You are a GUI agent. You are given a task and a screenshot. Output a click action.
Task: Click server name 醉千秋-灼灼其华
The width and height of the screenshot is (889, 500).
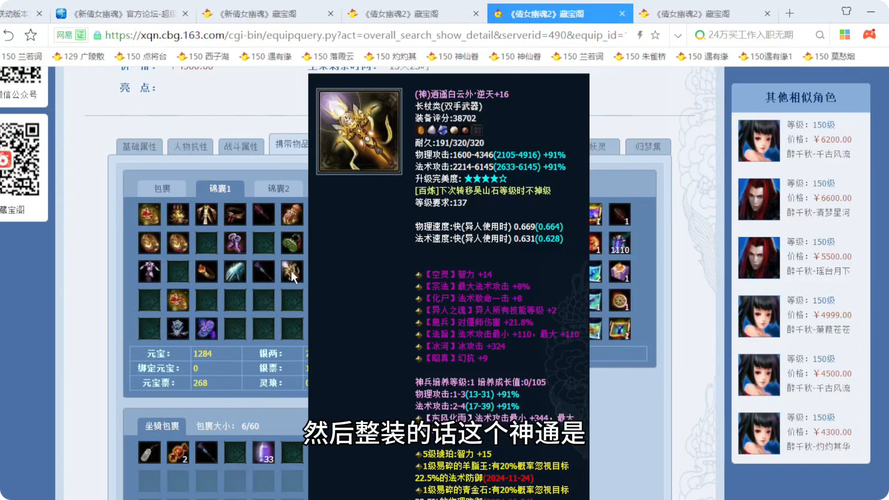[x=818, y=446]
